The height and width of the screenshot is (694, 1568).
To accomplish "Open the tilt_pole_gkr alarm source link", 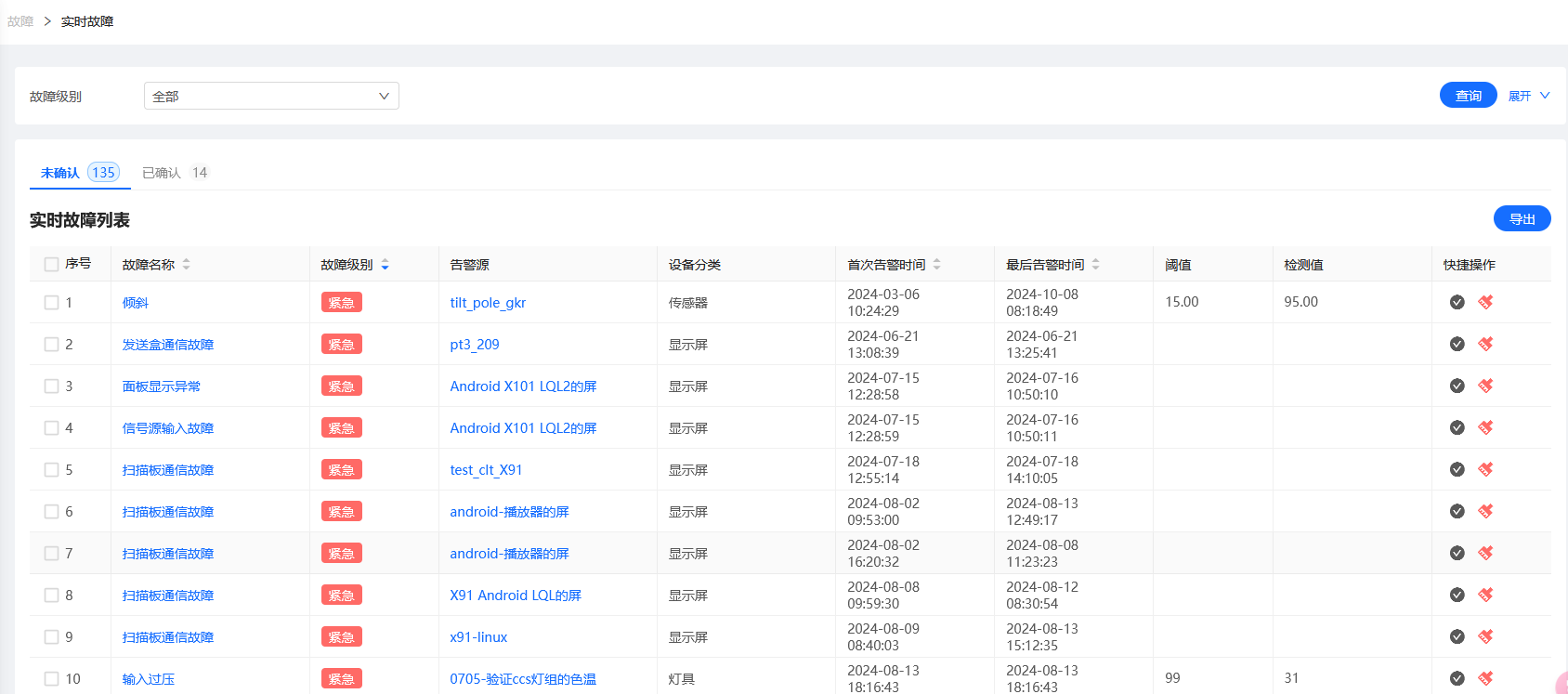I will (488, 303).
